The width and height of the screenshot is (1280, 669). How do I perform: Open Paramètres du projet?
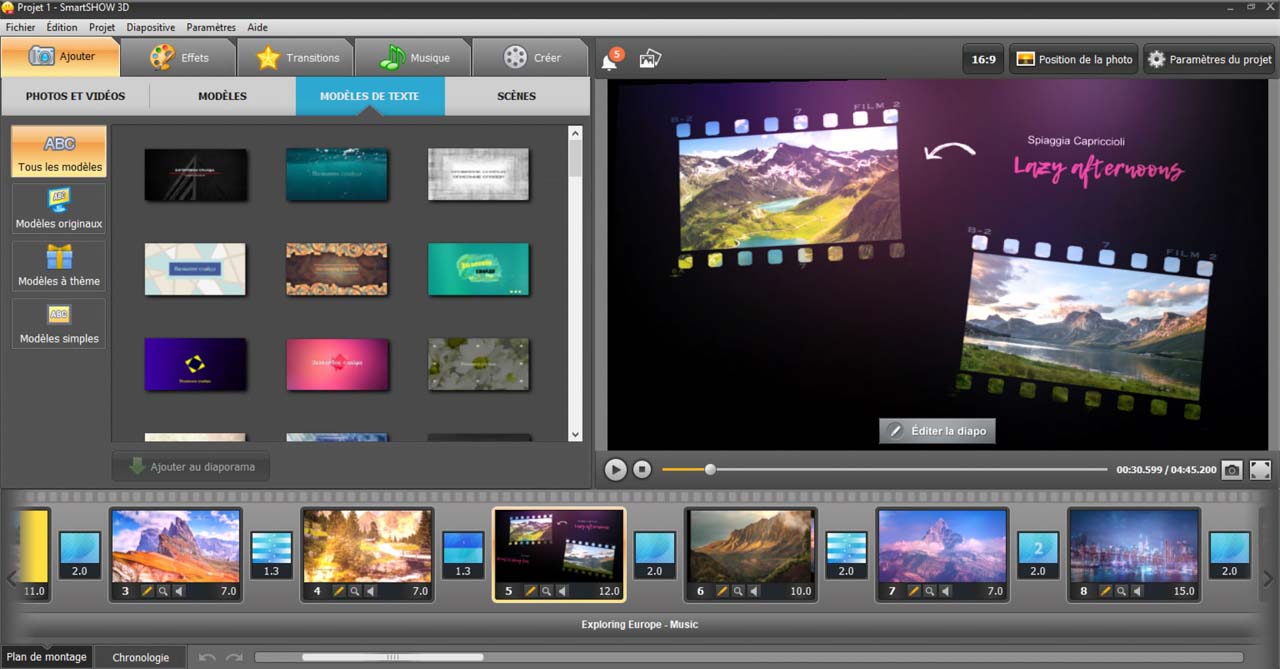(1209, 59)
